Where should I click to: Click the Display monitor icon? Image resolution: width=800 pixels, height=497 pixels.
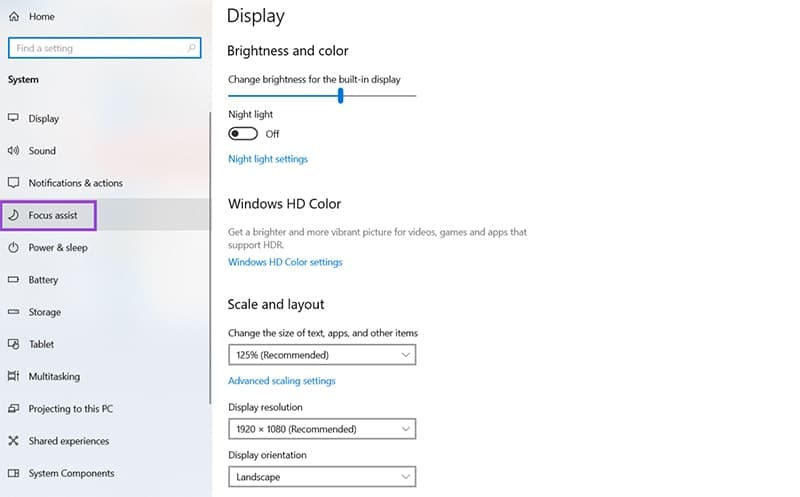[x=13, y=118]
